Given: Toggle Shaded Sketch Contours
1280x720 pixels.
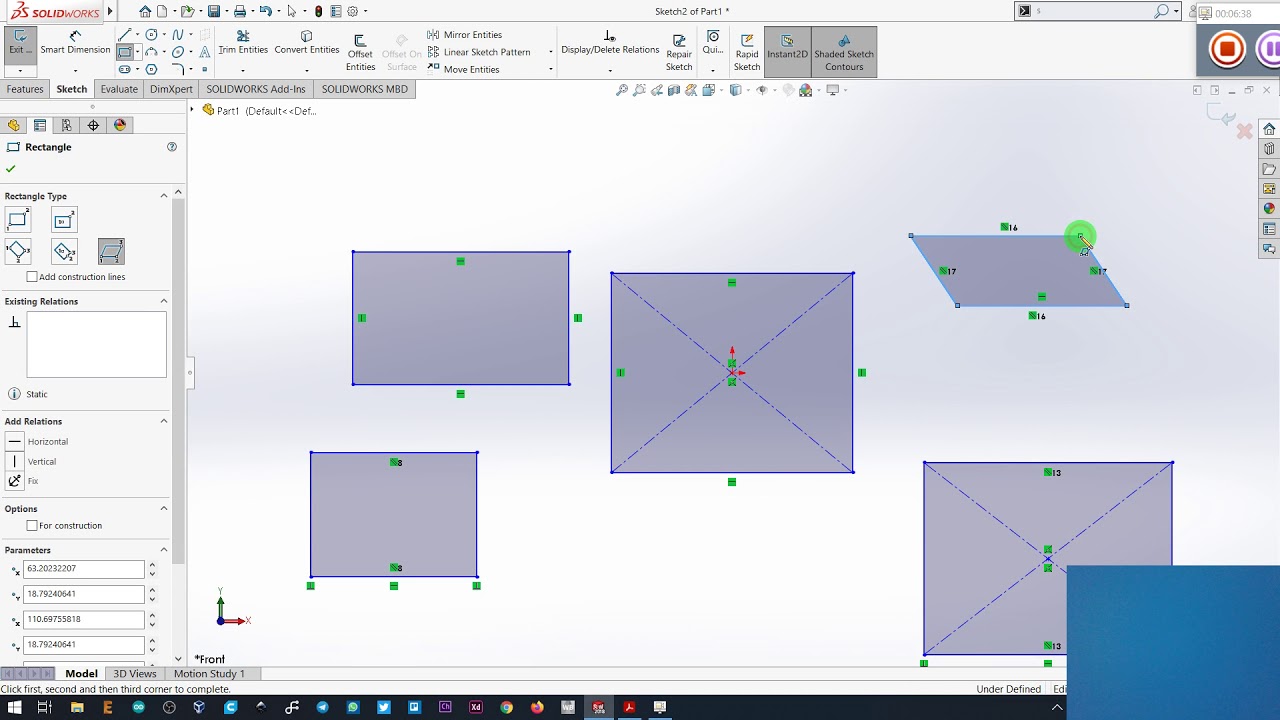Looking at the screenshot, I should coord(844,52).
